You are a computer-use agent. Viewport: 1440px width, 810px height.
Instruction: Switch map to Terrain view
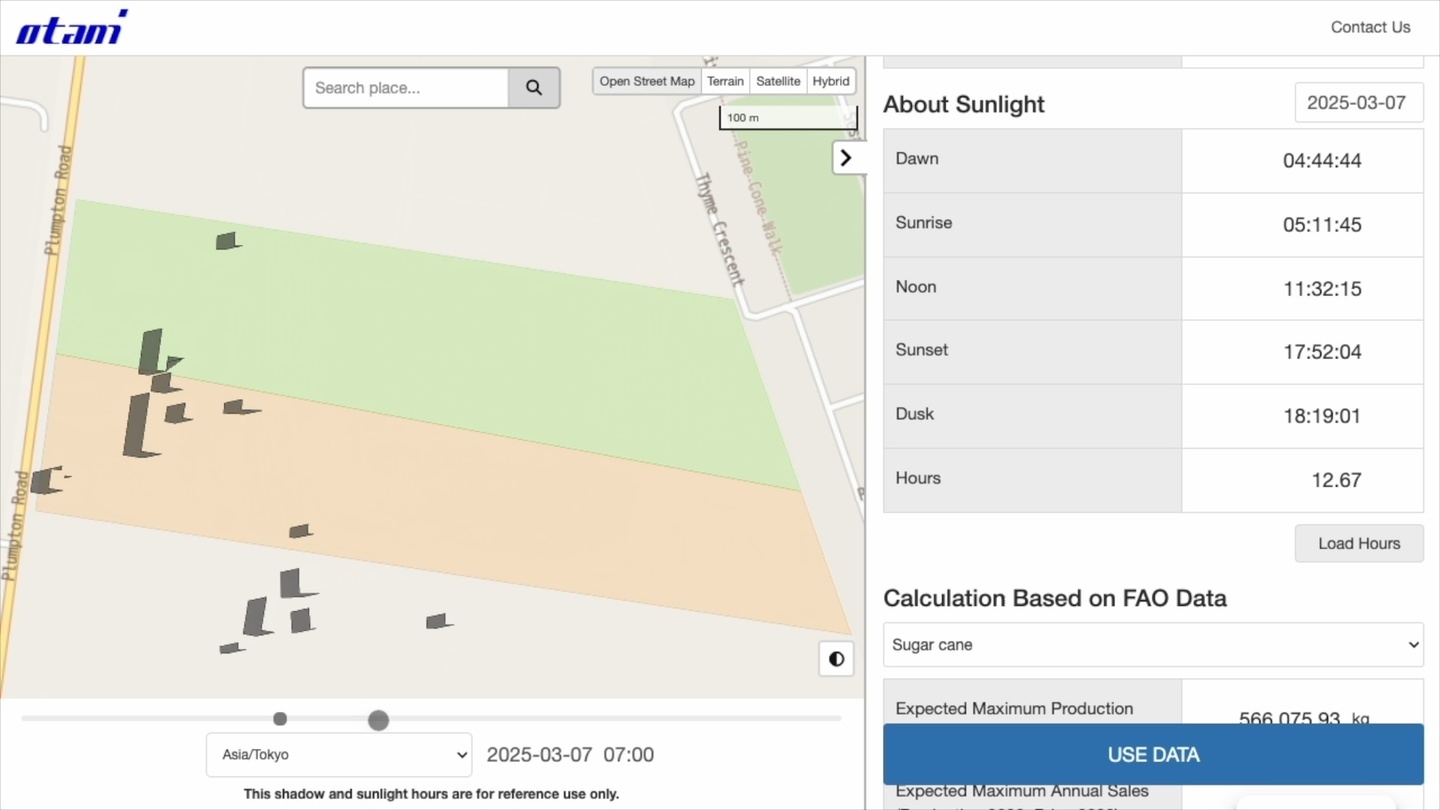point(725,82)
